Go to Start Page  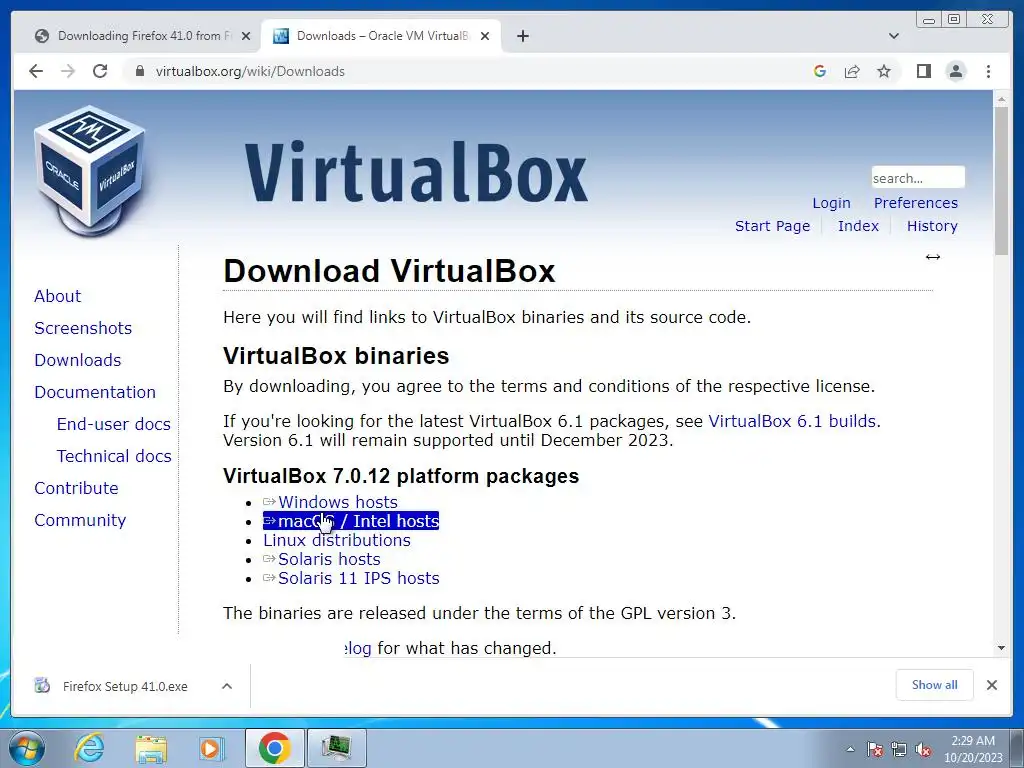point(772,226)
